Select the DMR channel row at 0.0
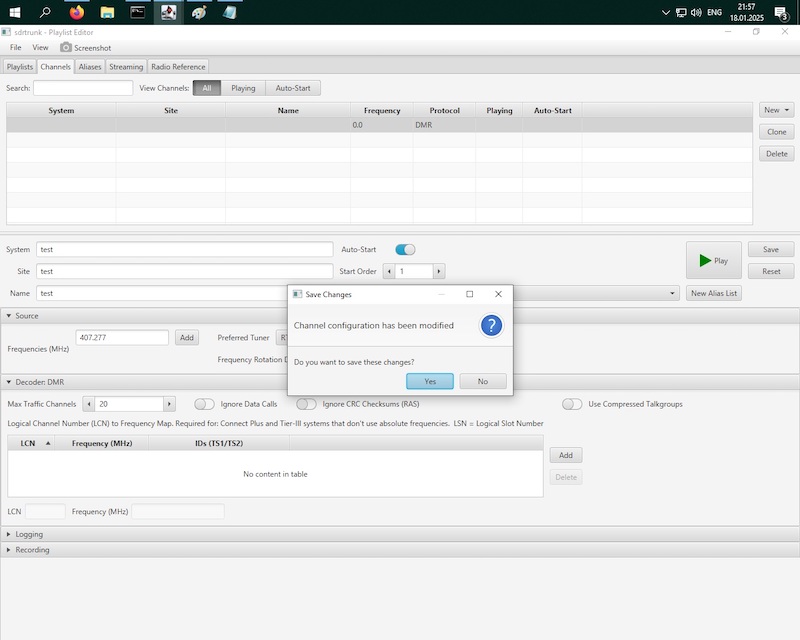Screen dimensions: 800x640 coord(379,125)
